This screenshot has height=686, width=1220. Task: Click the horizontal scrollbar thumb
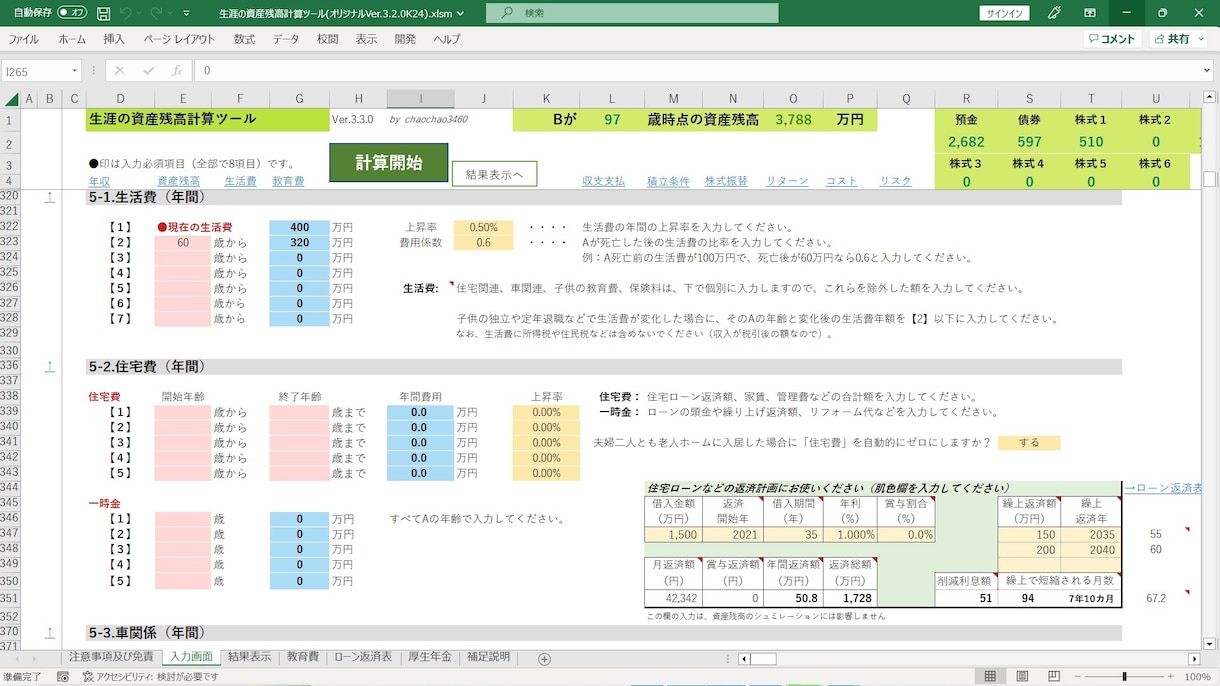click(764, 659)
